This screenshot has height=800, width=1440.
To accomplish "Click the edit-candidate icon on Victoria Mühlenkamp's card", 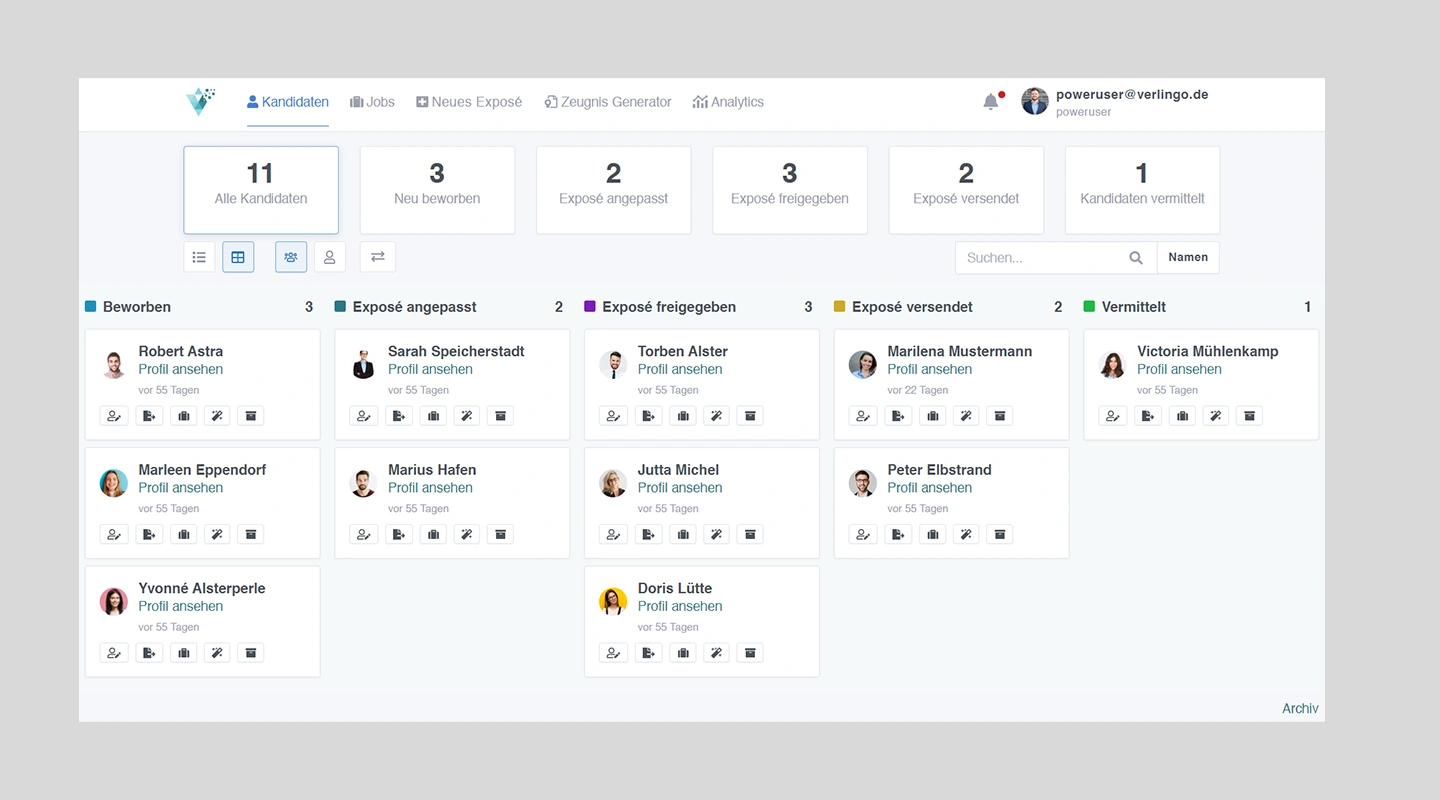I will (x=1113, y=416).
